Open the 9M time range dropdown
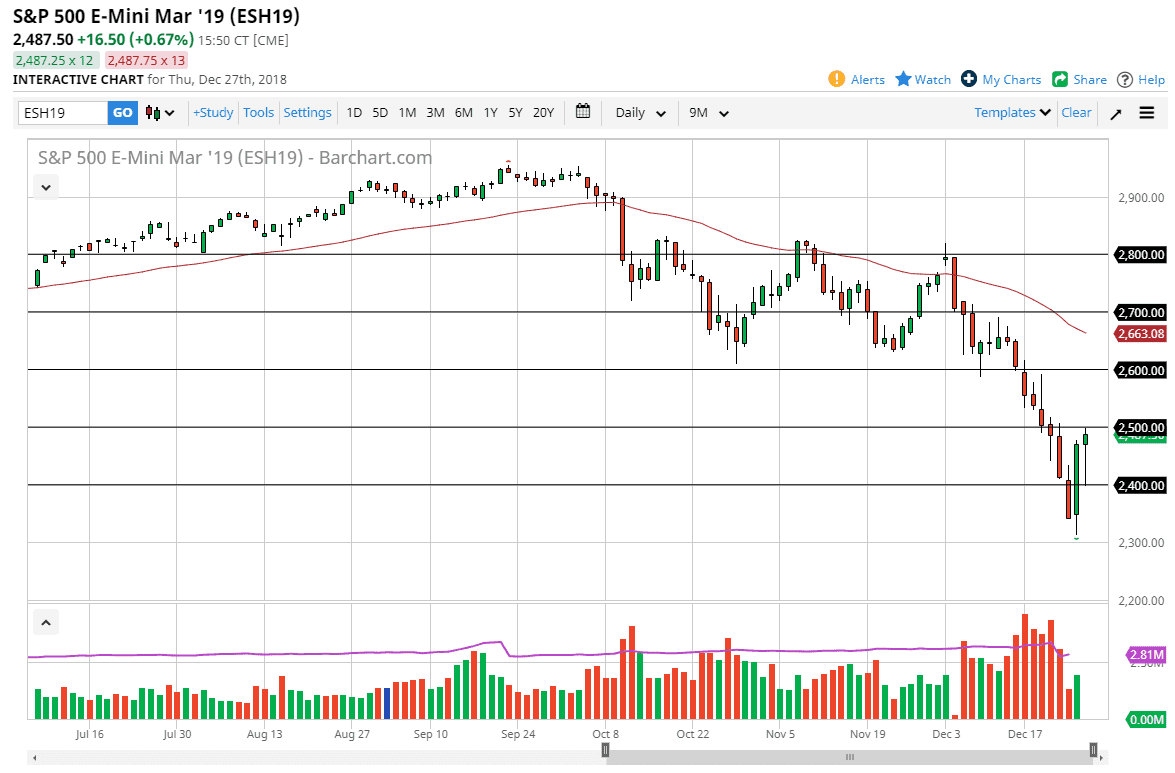Viewport: 1175px width, 773px height. pos(707,113)
